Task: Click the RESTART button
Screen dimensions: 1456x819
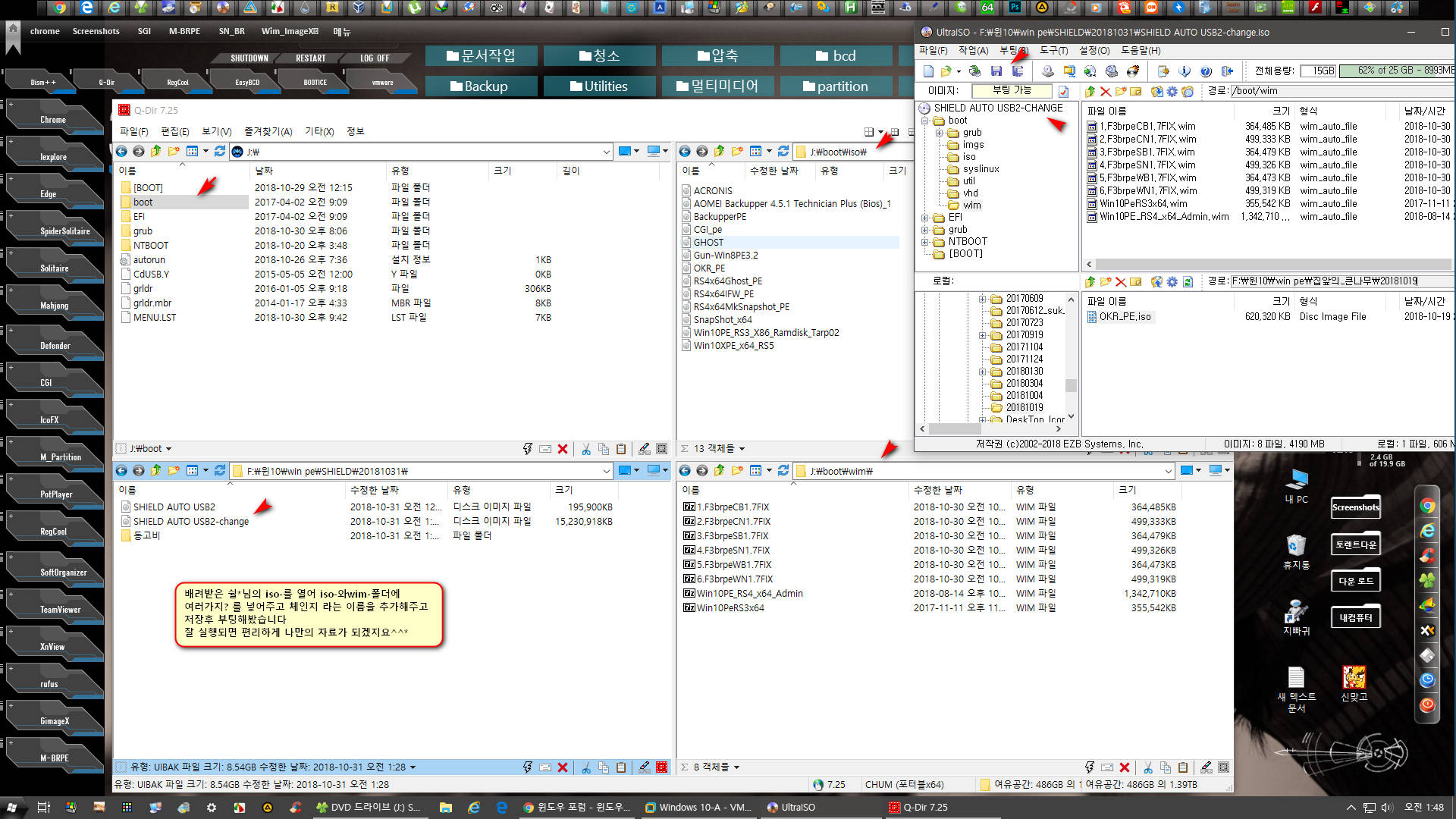Action: (311, 58)
